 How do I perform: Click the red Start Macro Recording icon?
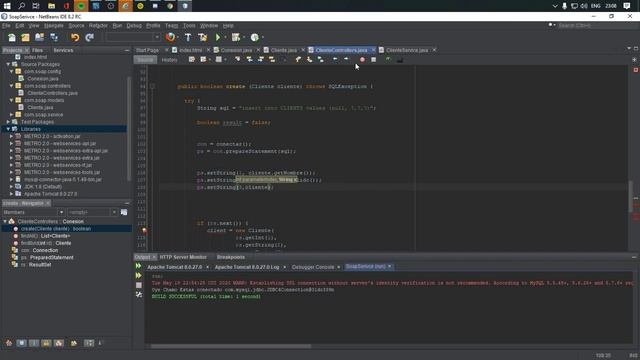coord(362,60)
